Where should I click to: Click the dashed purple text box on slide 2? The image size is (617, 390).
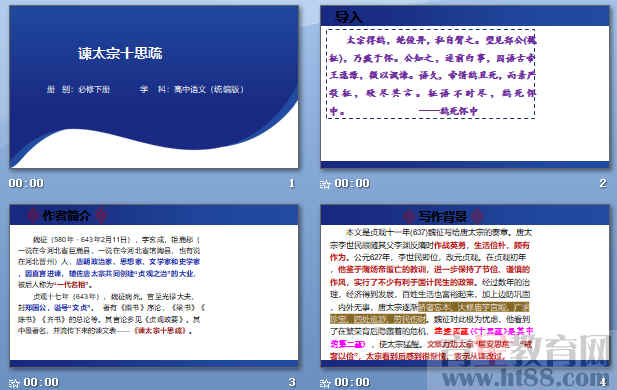tap(431, 74)
